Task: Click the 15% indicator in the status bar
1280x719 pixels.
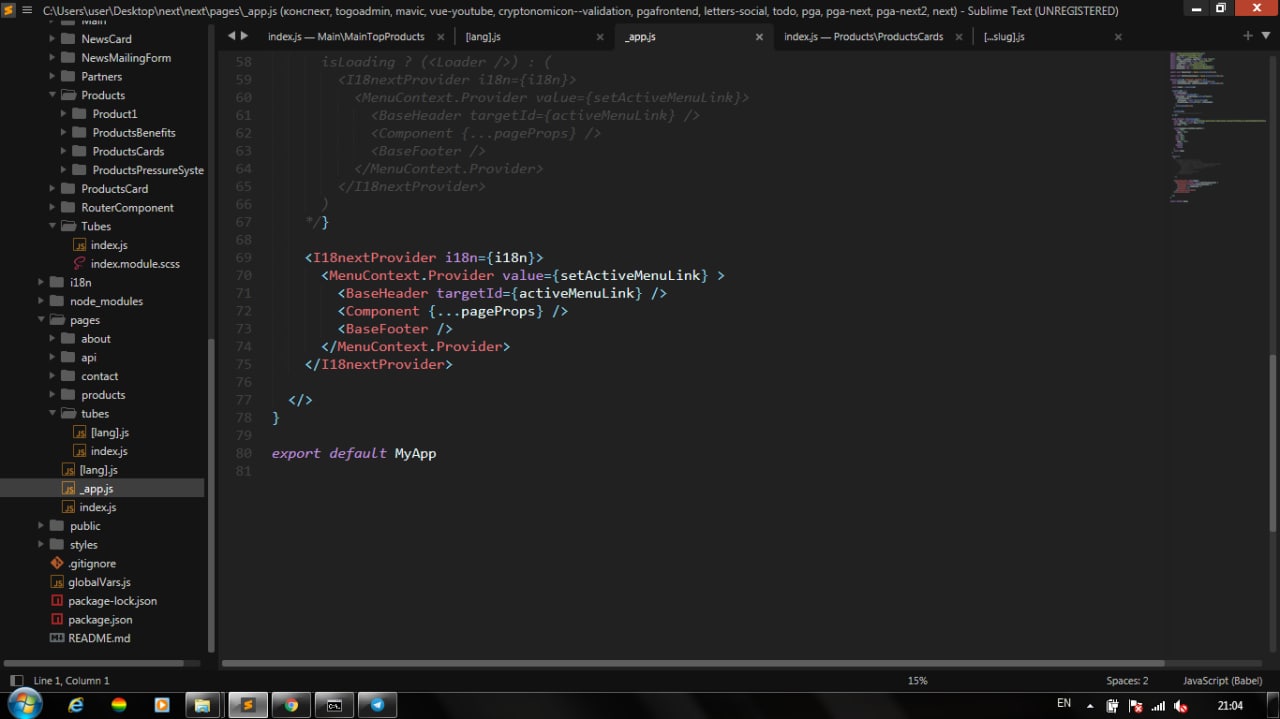Action: [917, 681]
